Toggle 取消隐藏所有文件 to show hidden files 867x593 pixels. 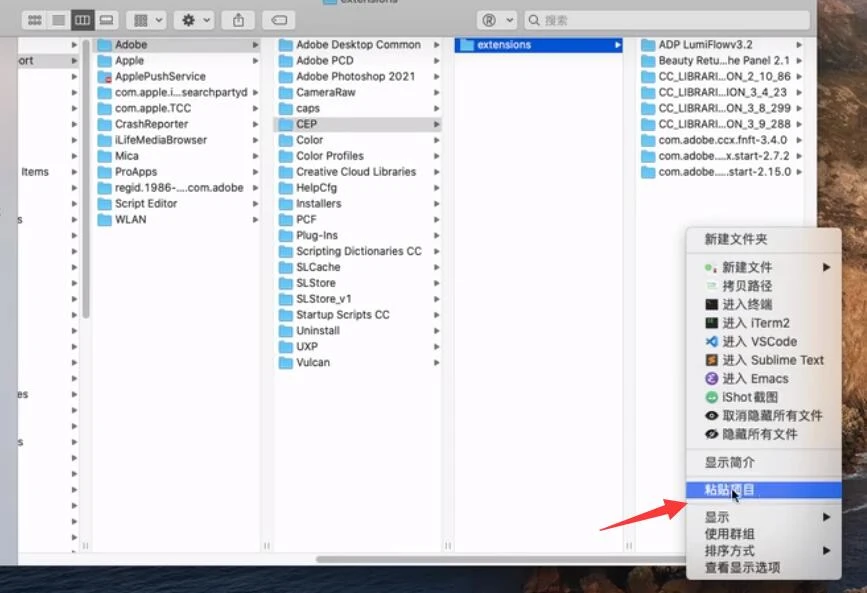(x=764, y=416)
